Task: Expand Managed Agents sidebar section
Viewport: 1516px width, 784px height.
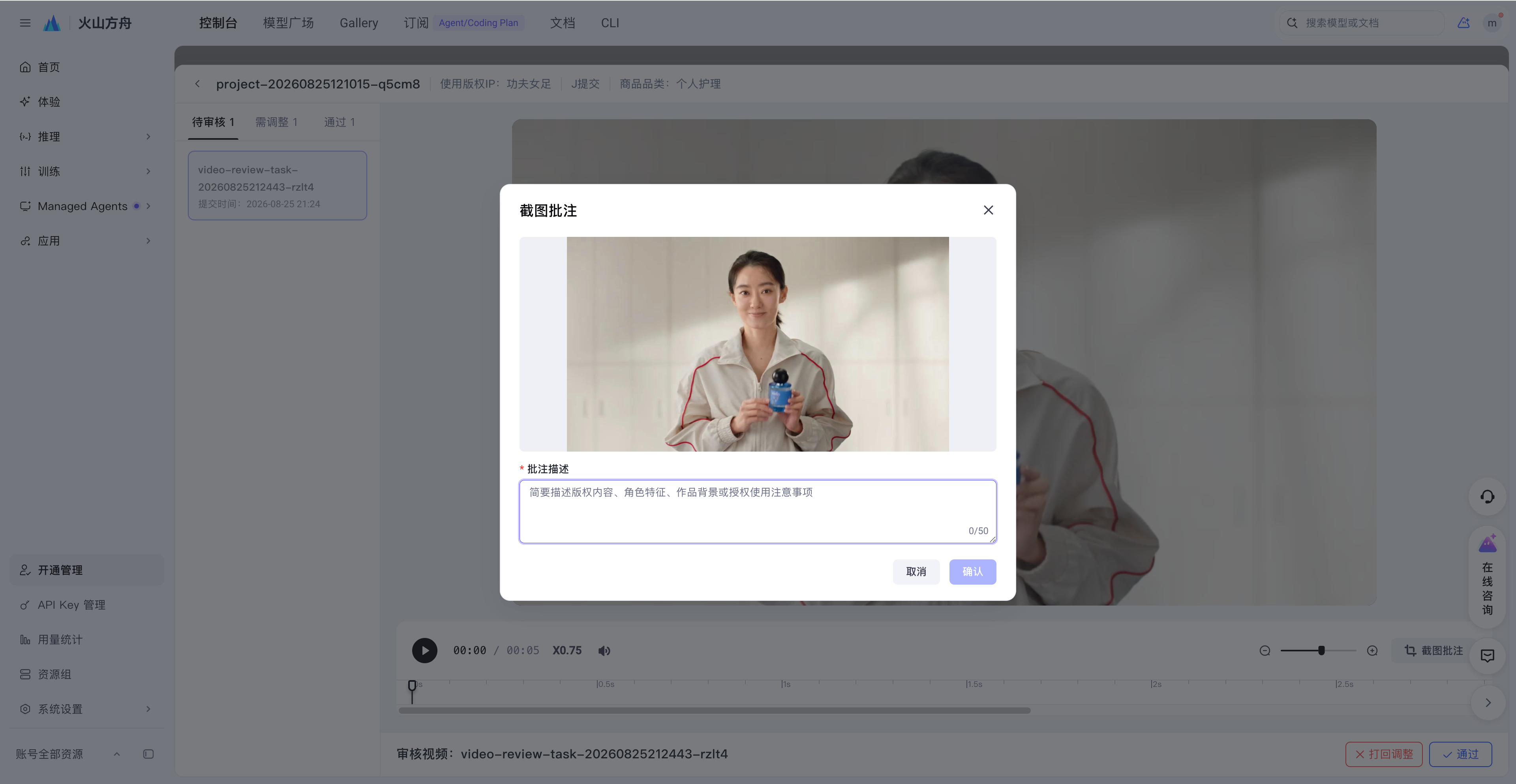Action: 86,206
